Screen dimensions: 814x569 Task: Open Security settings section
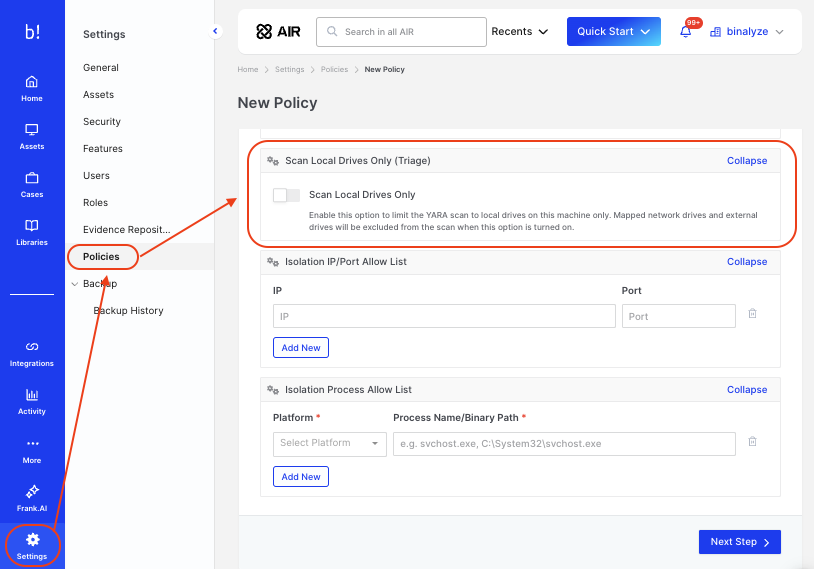pyautogui.click(x=102, y=122)
